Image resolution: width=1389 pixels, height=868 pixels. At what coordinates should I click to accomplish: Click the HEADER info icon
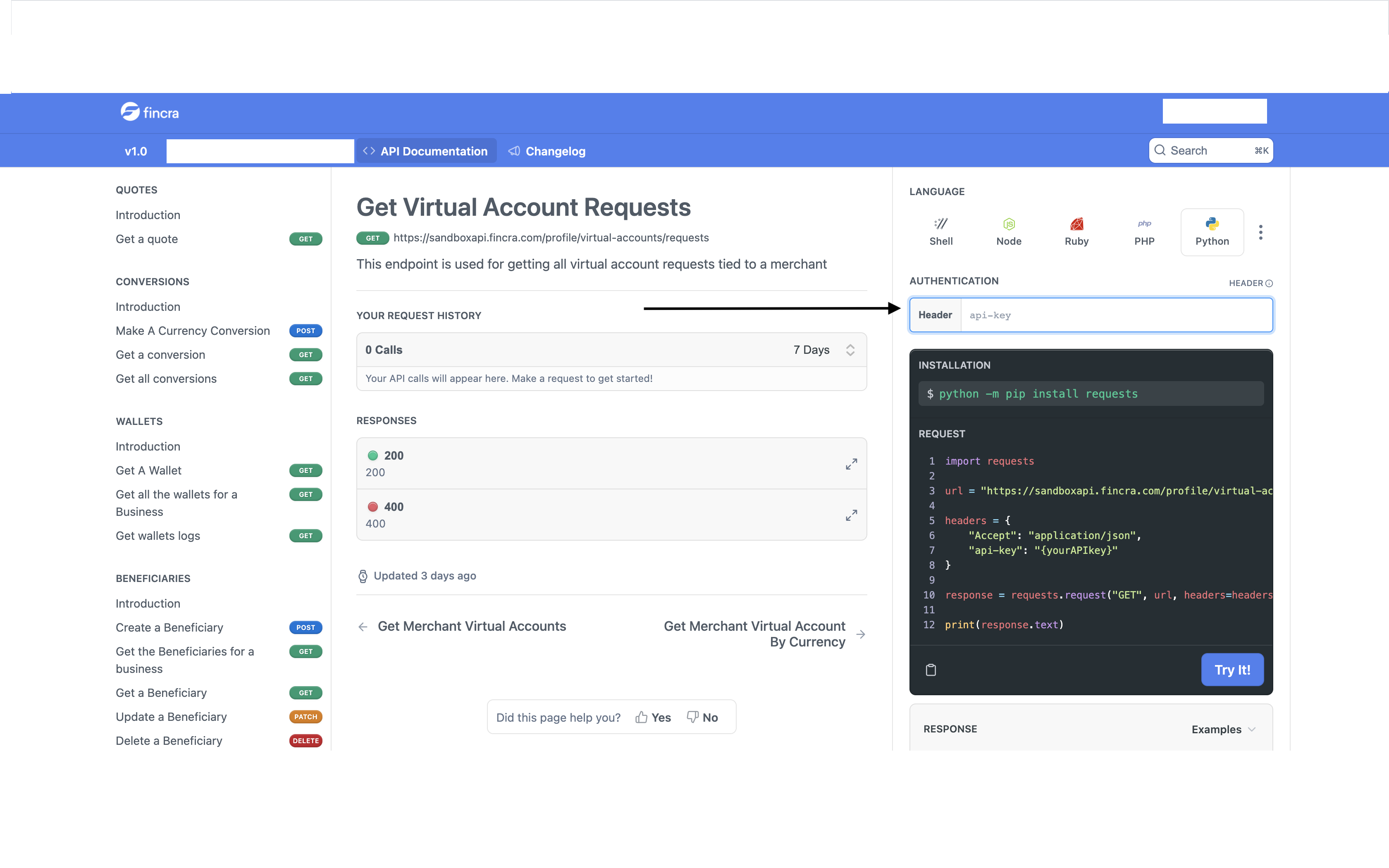click(1269, 283)
